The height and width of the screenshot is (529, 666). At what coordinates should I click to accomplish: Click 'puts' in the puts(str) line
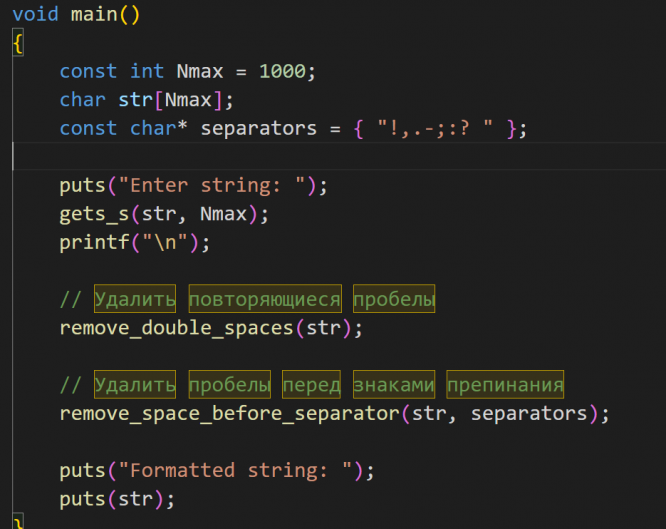pyautogui.click(x=82, y=499)
